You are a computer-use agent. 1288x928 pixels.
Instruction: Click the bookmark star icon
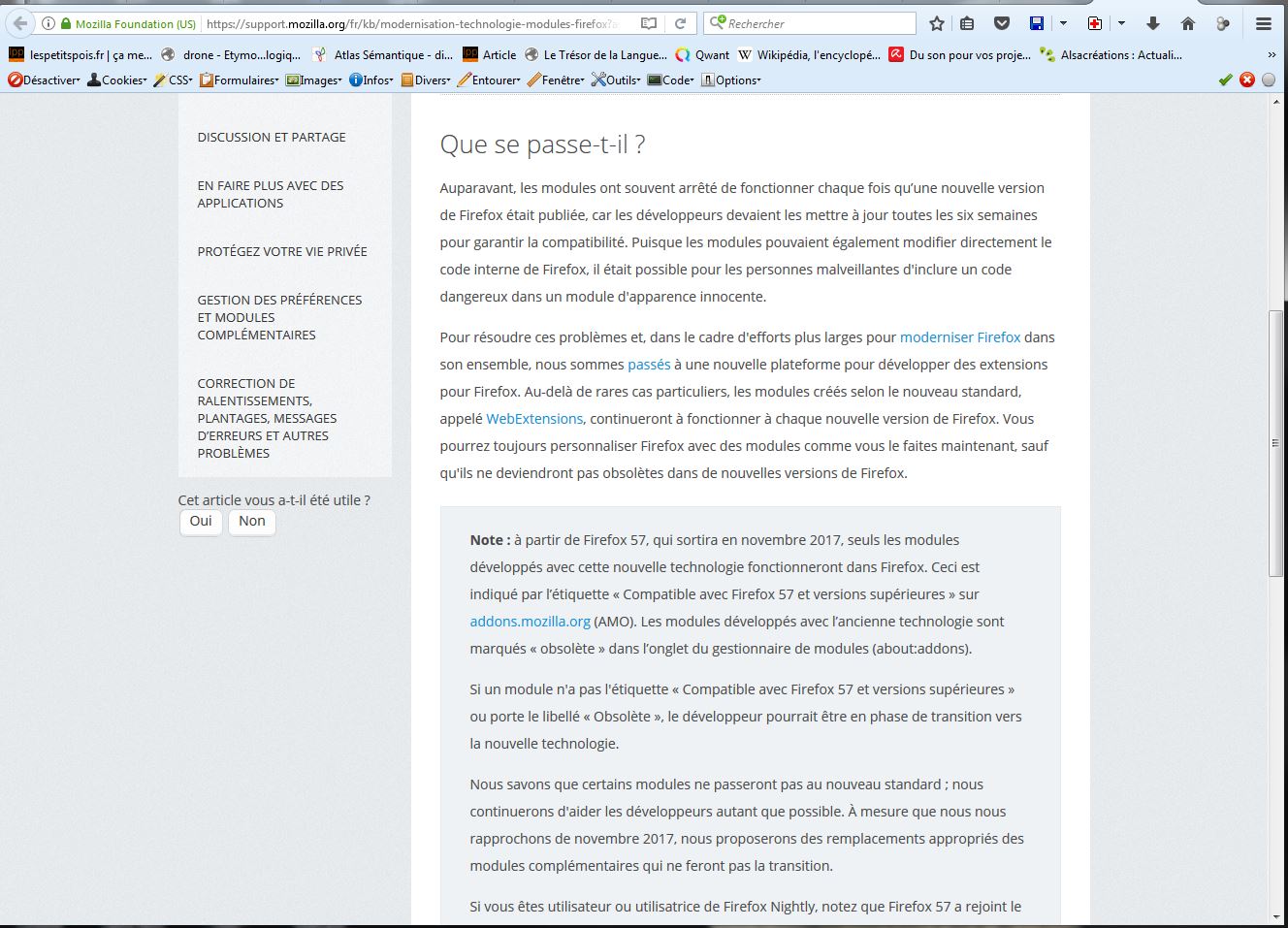(x=936, y=23)
